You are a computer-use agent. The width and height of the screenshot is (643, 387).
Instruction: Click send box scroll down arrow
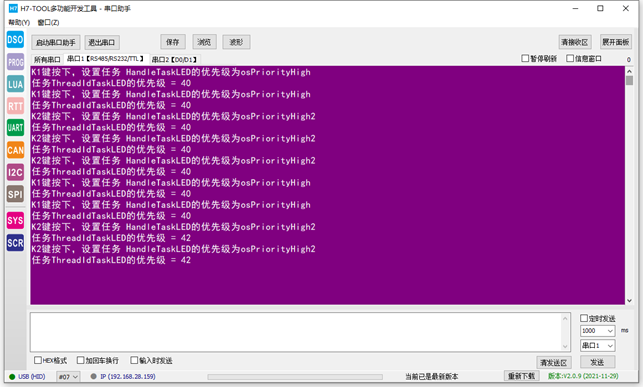coord(565,346)
